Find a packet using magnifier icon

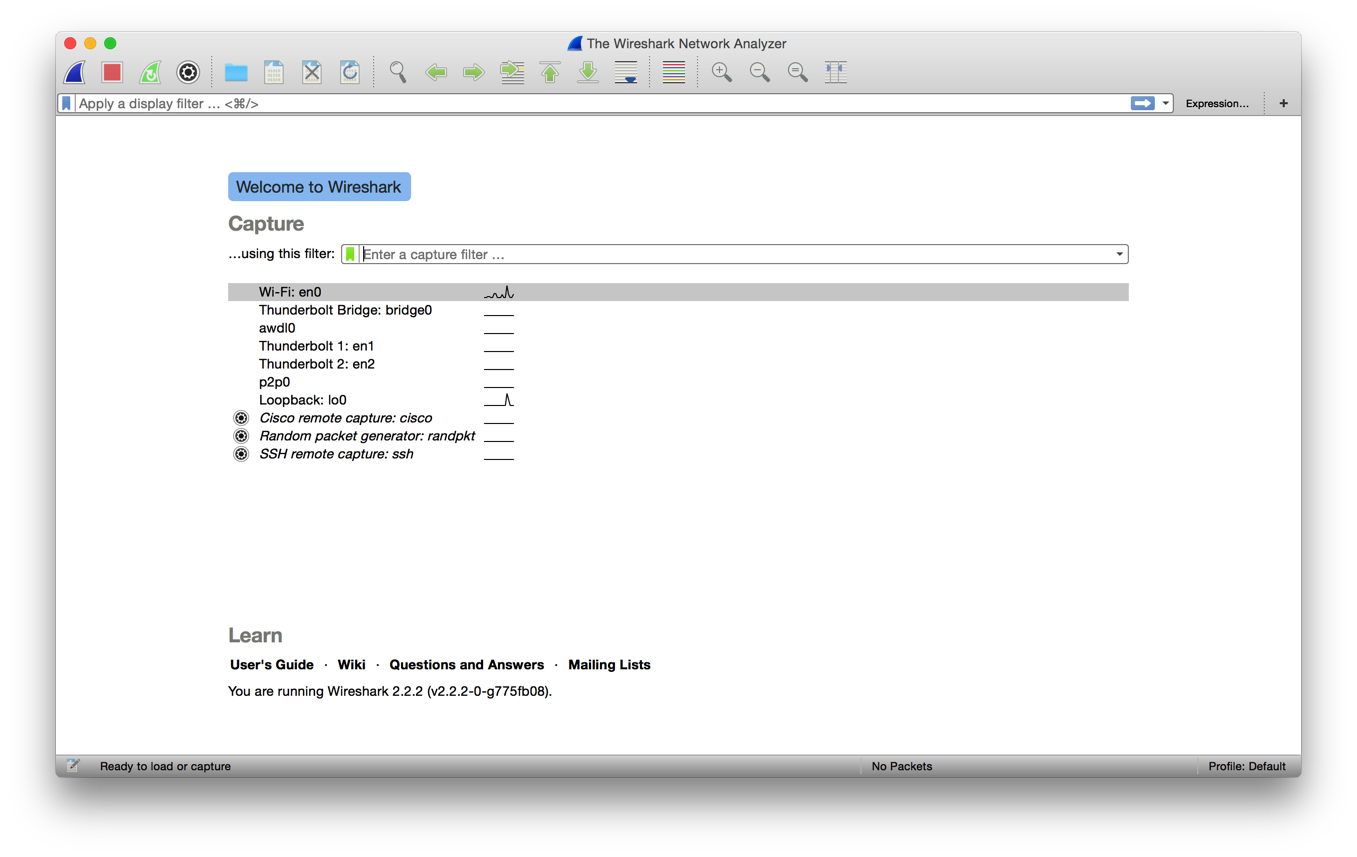pyautogui.click(x=398, y=72)
